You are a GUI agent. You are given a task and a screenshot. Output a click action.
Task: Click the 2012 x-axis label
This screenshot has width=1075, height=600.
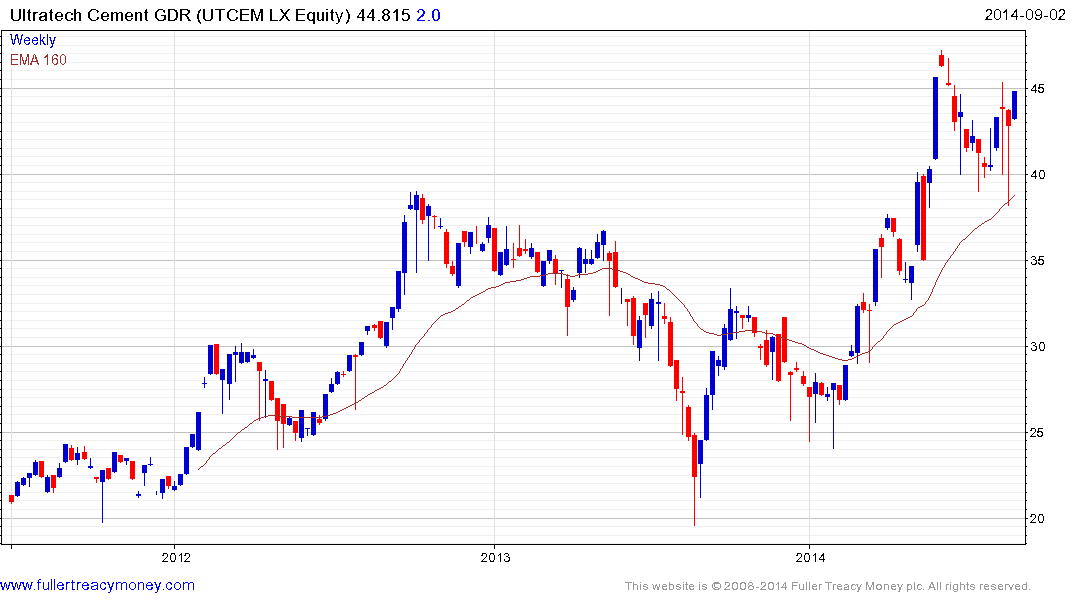[176, 557]
